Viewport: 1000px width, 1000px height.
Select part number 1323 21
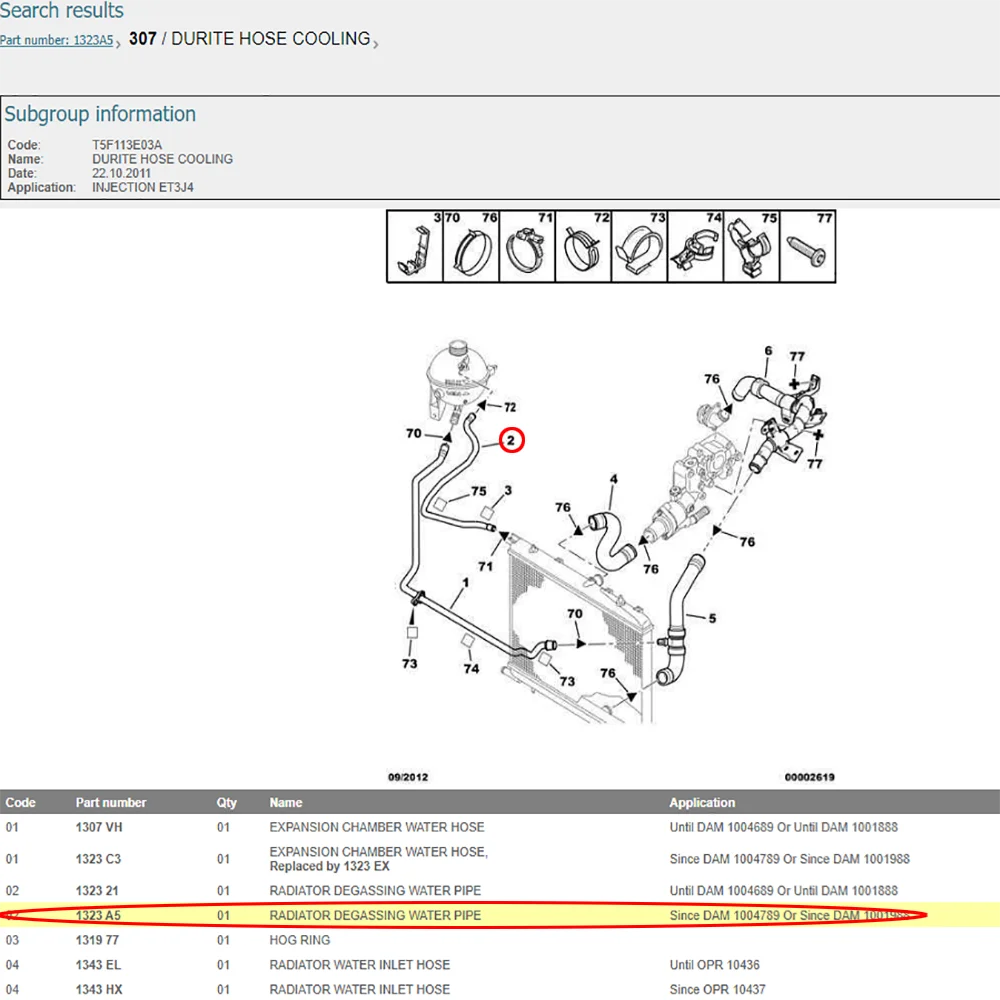point(97,890)
